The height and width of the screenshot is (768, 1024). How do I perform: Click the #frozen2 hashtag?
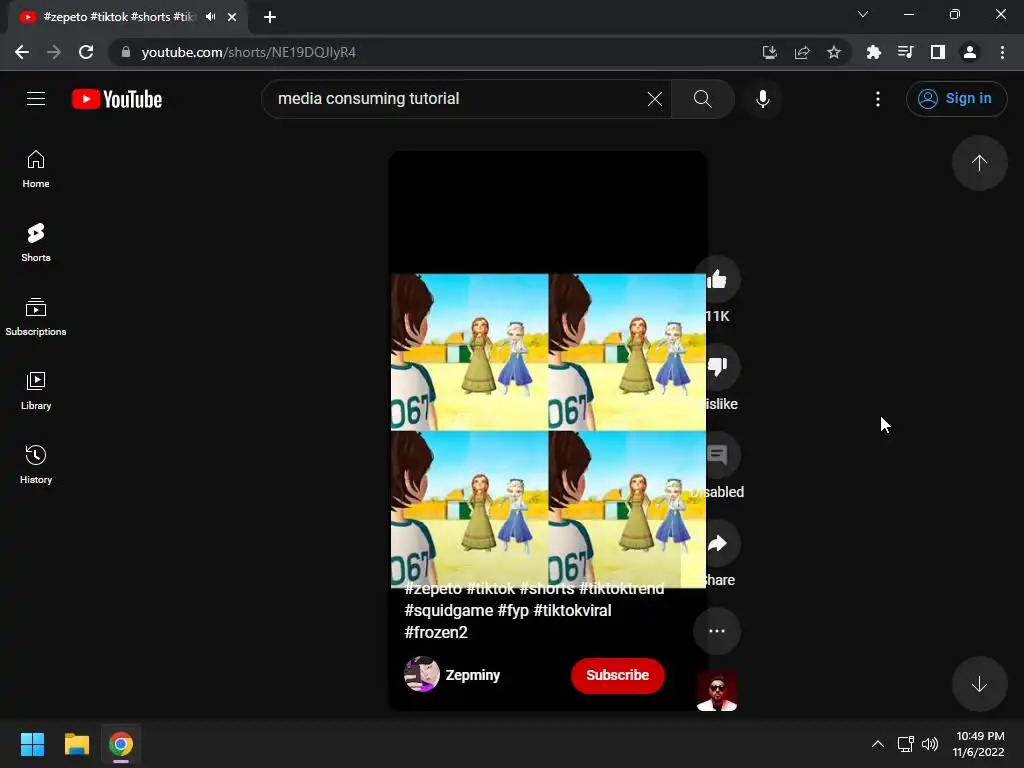[436, 632]
